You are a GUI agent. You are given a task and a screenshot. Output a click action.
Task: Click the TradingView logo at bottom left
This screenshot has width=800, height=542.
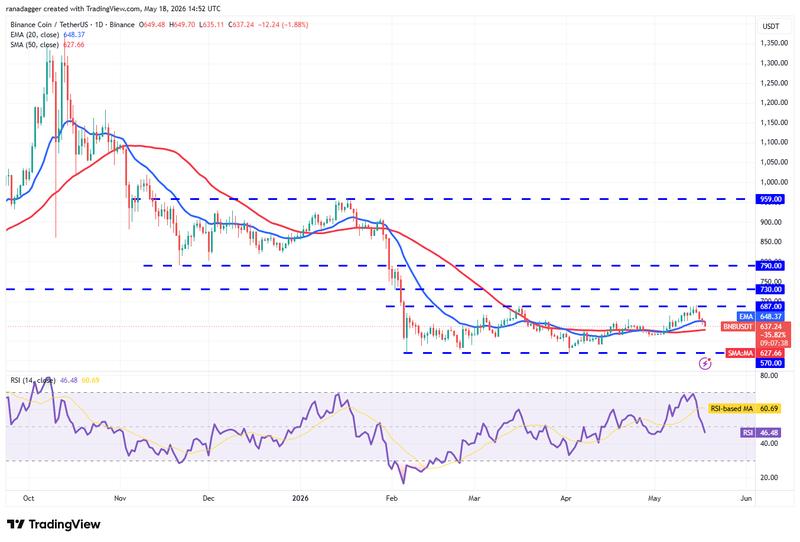54,524
